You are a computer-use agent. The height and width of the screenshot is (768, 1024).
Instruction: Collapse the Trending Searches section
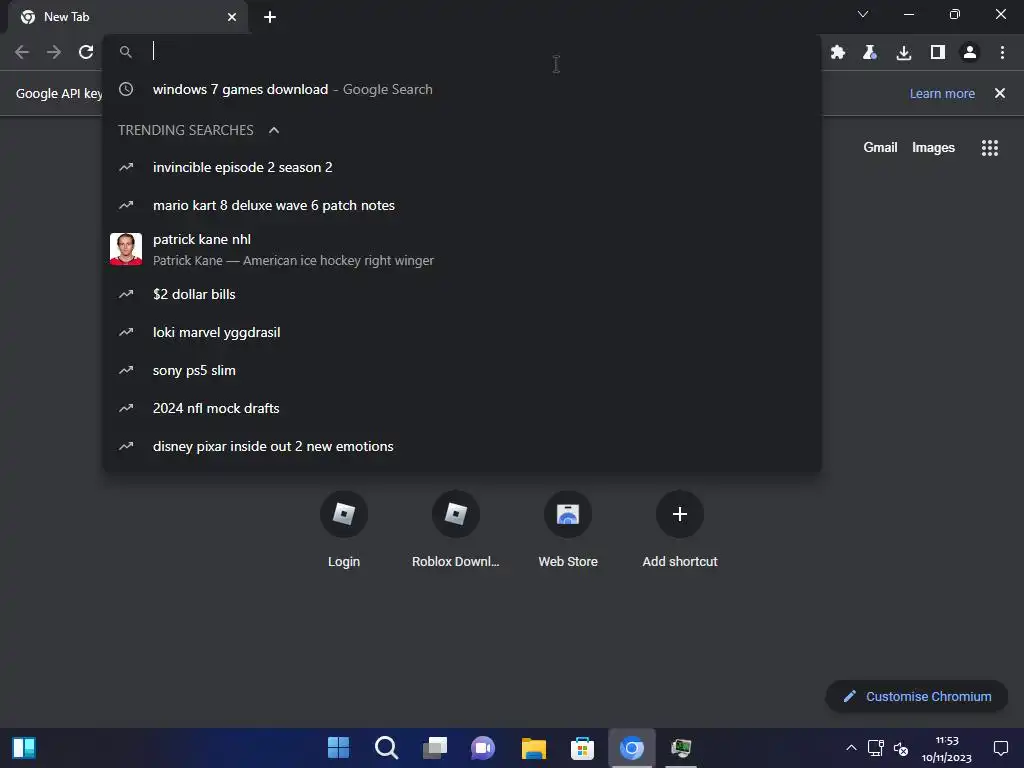pyautogui.click(x=274, y=130)
